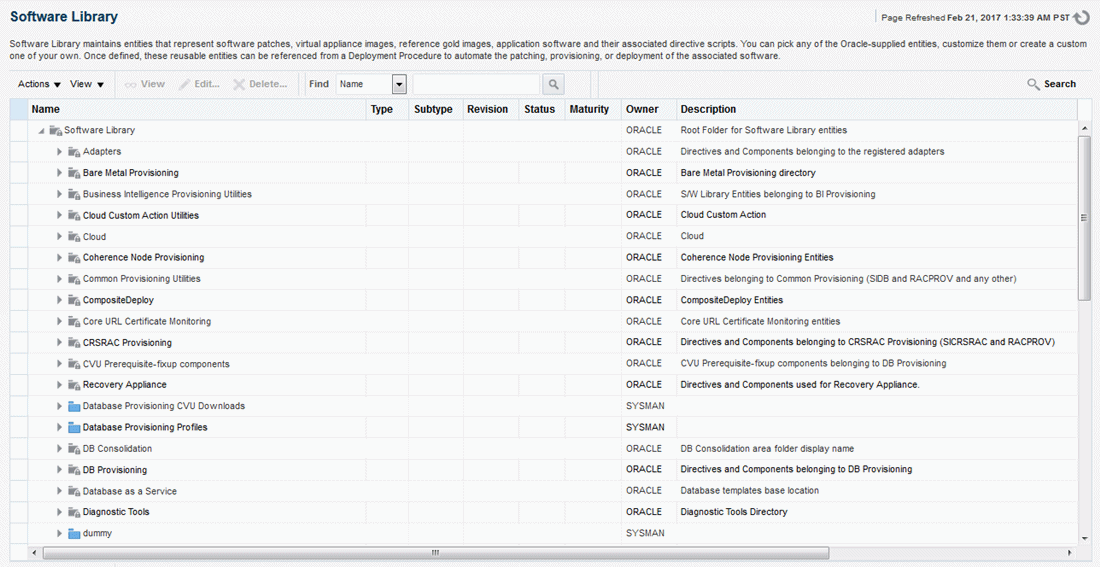Expand the CompositeDeploy folder
The width and height of the screenshot is (1100, 567).
pyautogui.click(x=60, y=300)
